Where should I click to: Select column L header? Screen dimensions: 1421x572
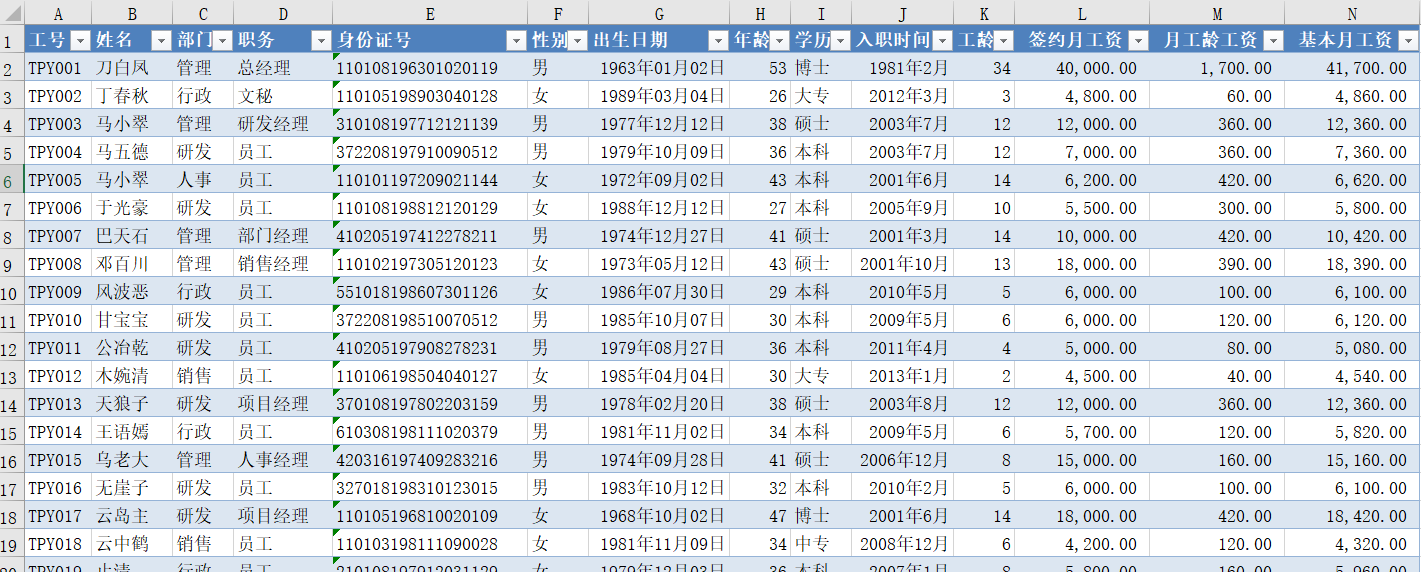click(1082, 14)
